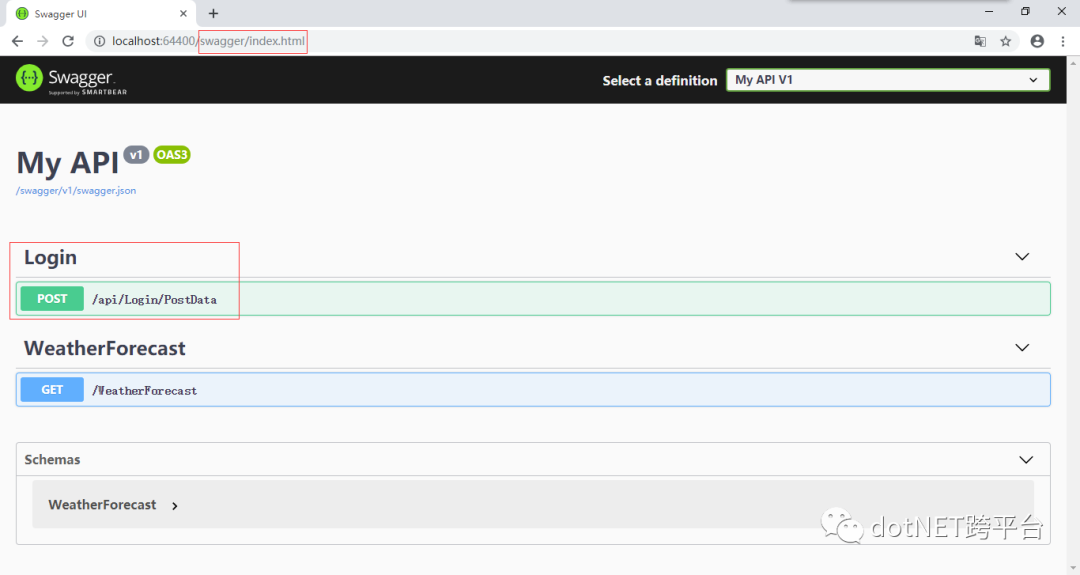Open the My API V1 definition dropdown
1080x575 pixels.
tap(888, 80)
